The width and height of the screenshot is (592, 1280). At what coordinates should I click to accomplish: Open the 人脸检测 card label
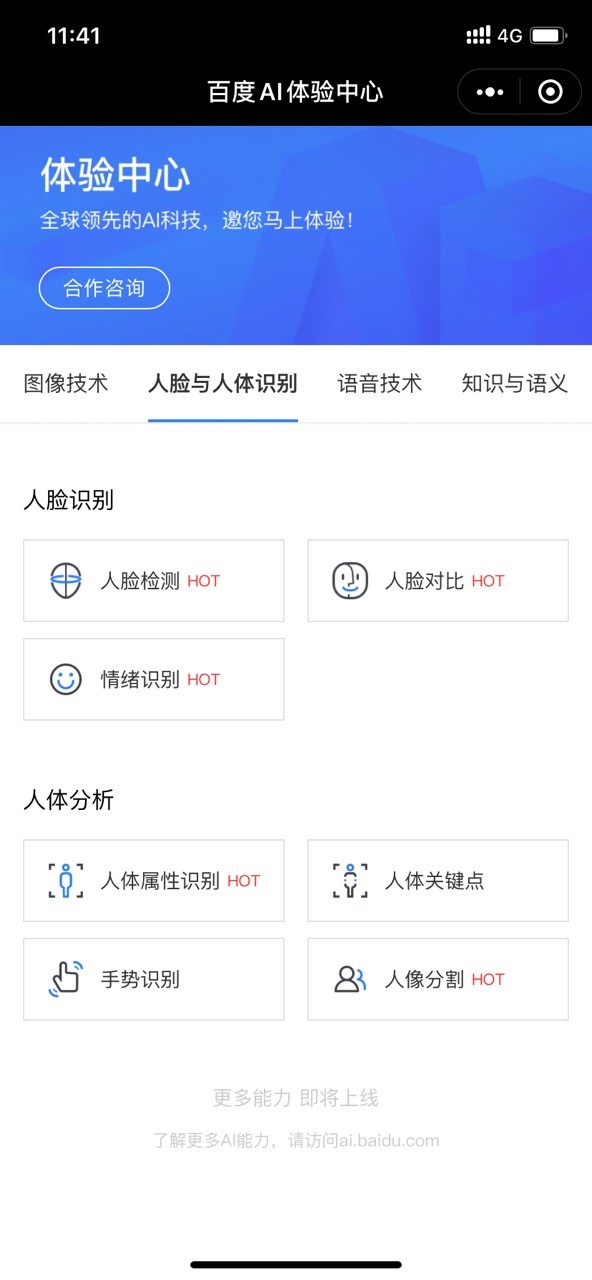coord(140,581)
